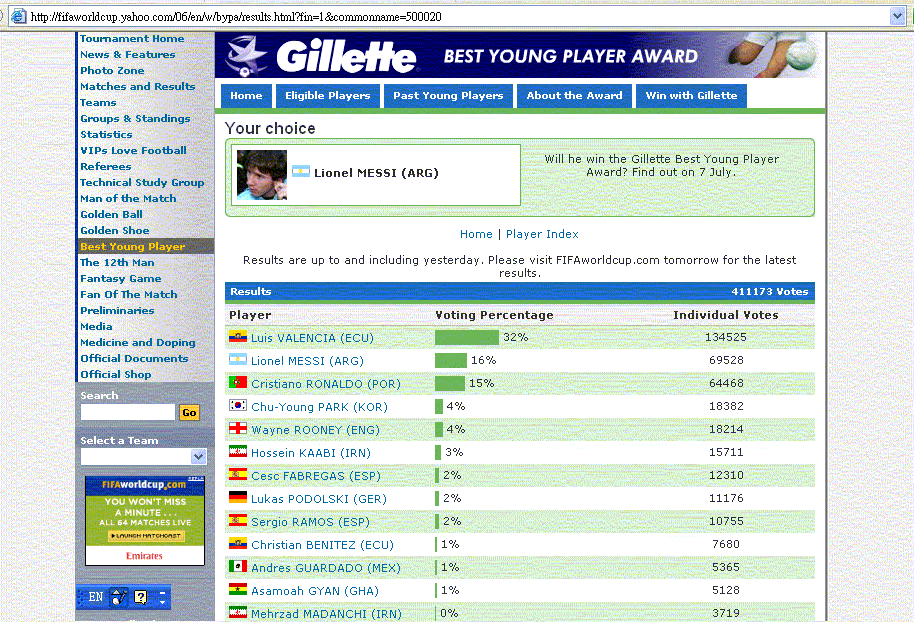Select Best Young Player in sidebar menu
This screenshot has height=622, width=914.
[133, 247]
